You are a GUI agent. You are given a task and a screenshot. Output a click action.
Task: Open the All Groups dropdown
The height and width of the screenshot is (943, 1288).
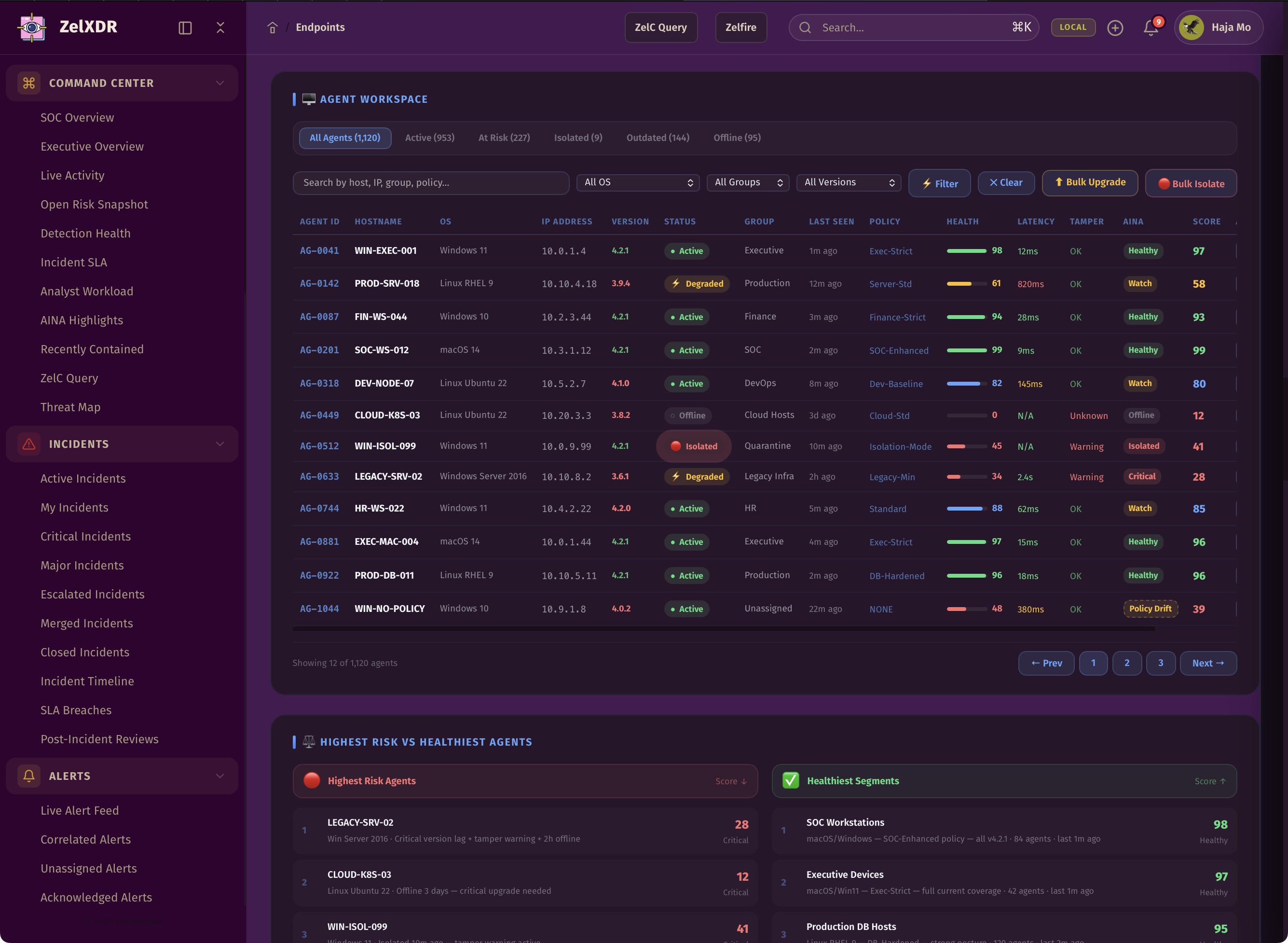tap(747, 182)
